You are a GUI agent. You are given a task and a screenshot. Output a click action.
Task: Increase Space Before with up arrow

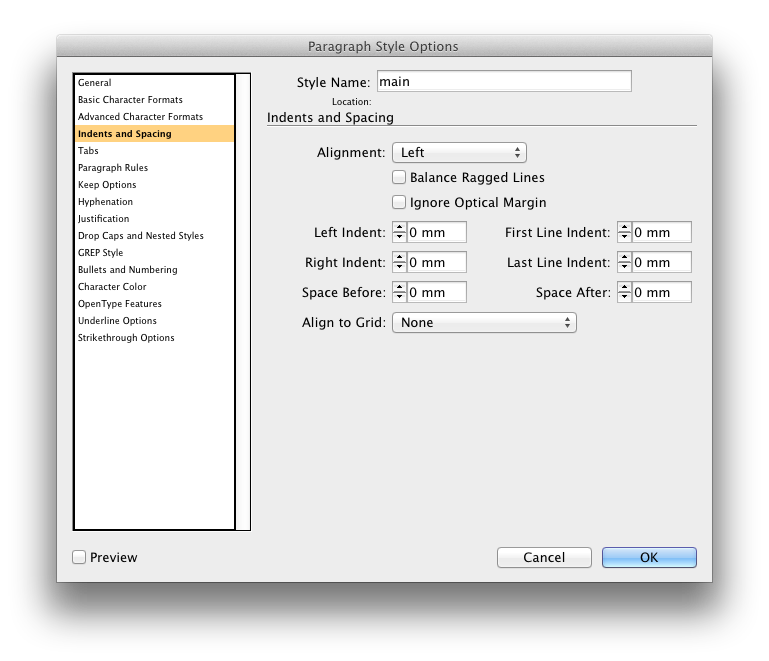(x=400, y=287)
